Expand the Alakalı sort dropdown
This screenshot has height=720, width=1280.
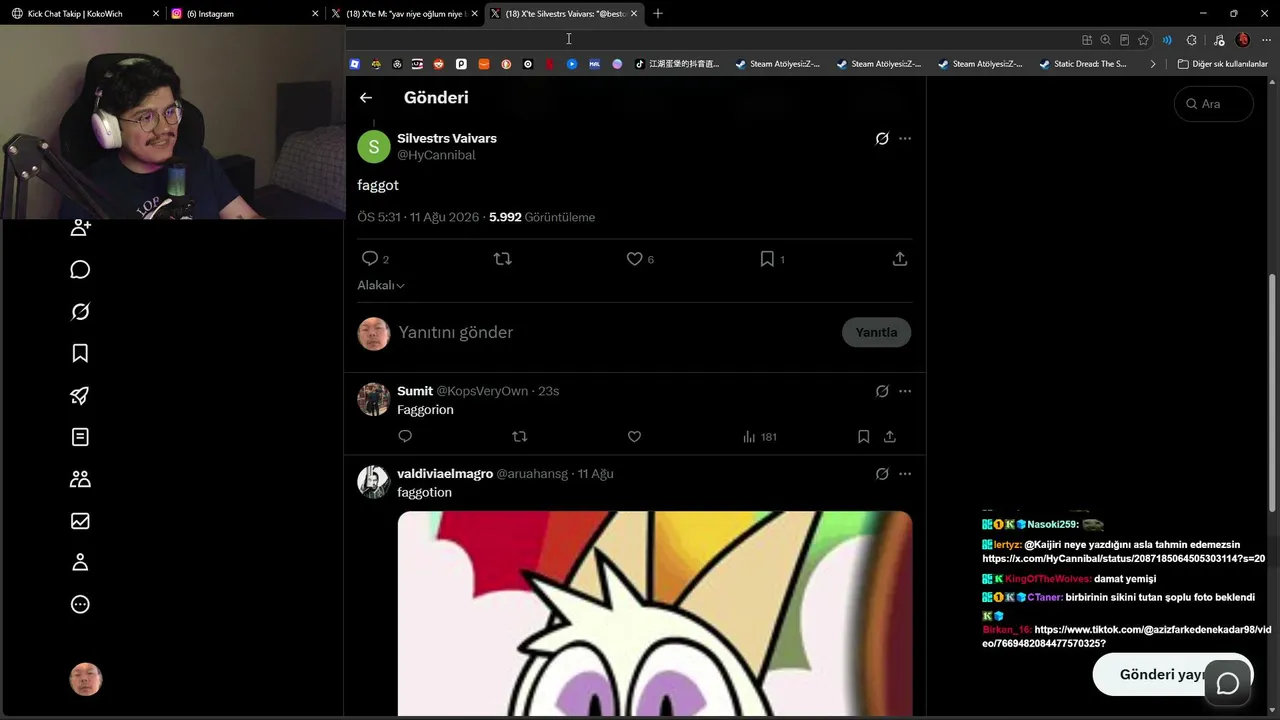tap(381, 286)
